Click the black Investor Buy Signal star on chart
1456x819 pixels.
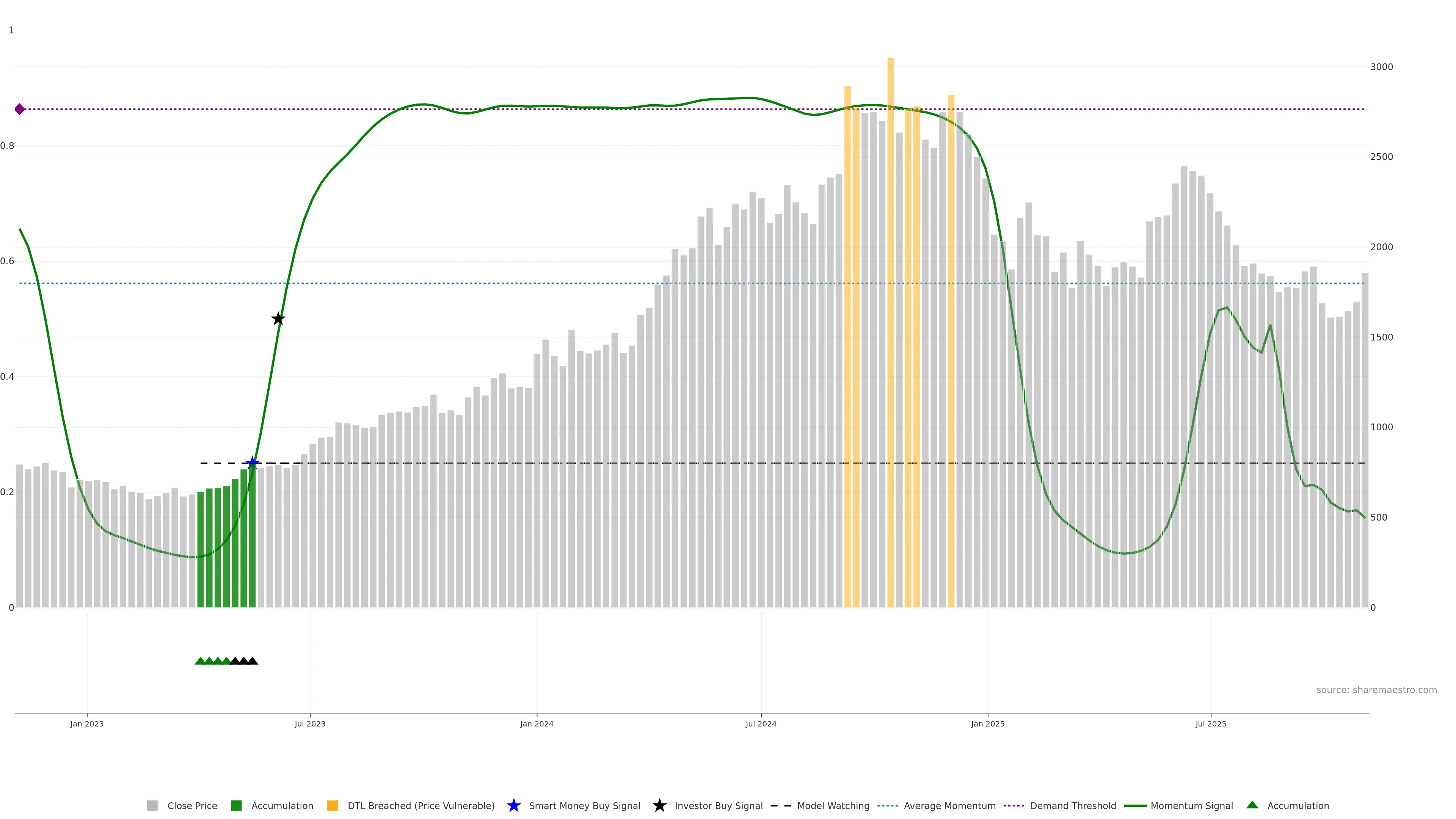(x=278, y=319)
